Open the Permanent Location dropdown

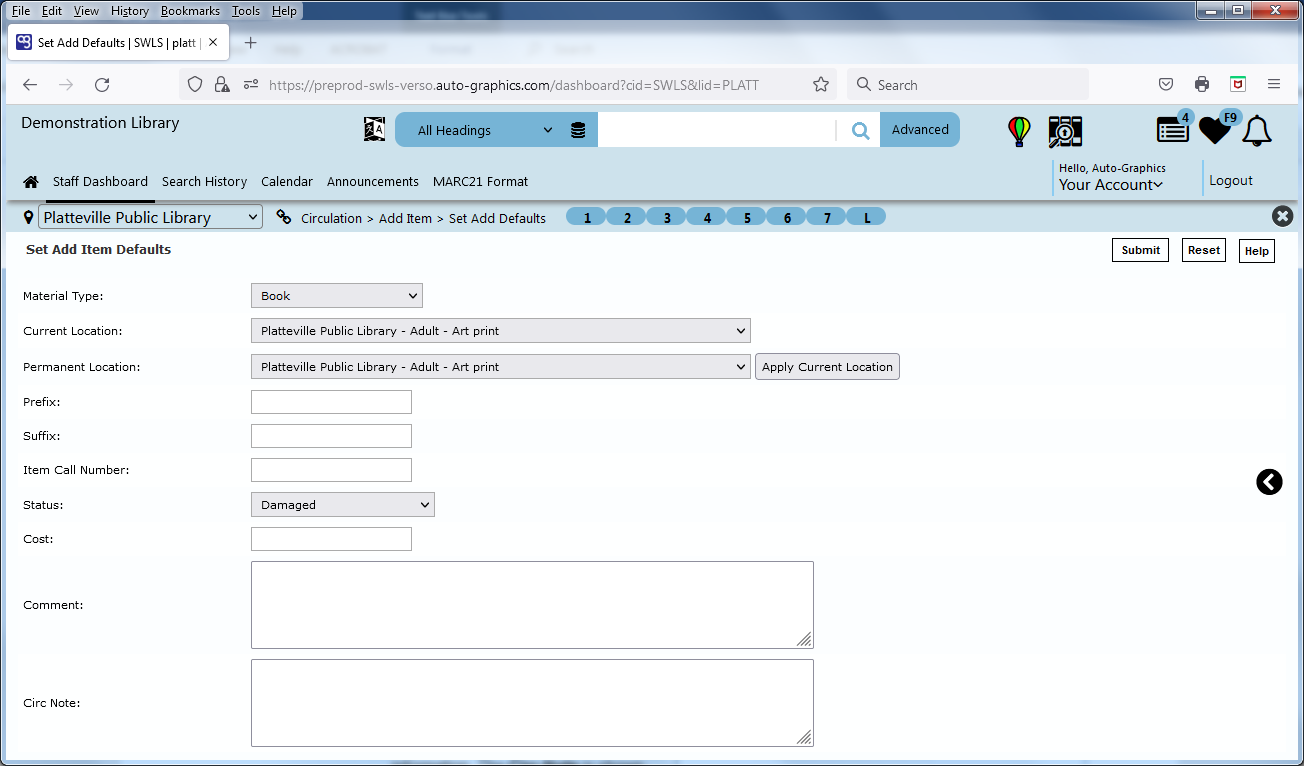(x=500, y=367)
